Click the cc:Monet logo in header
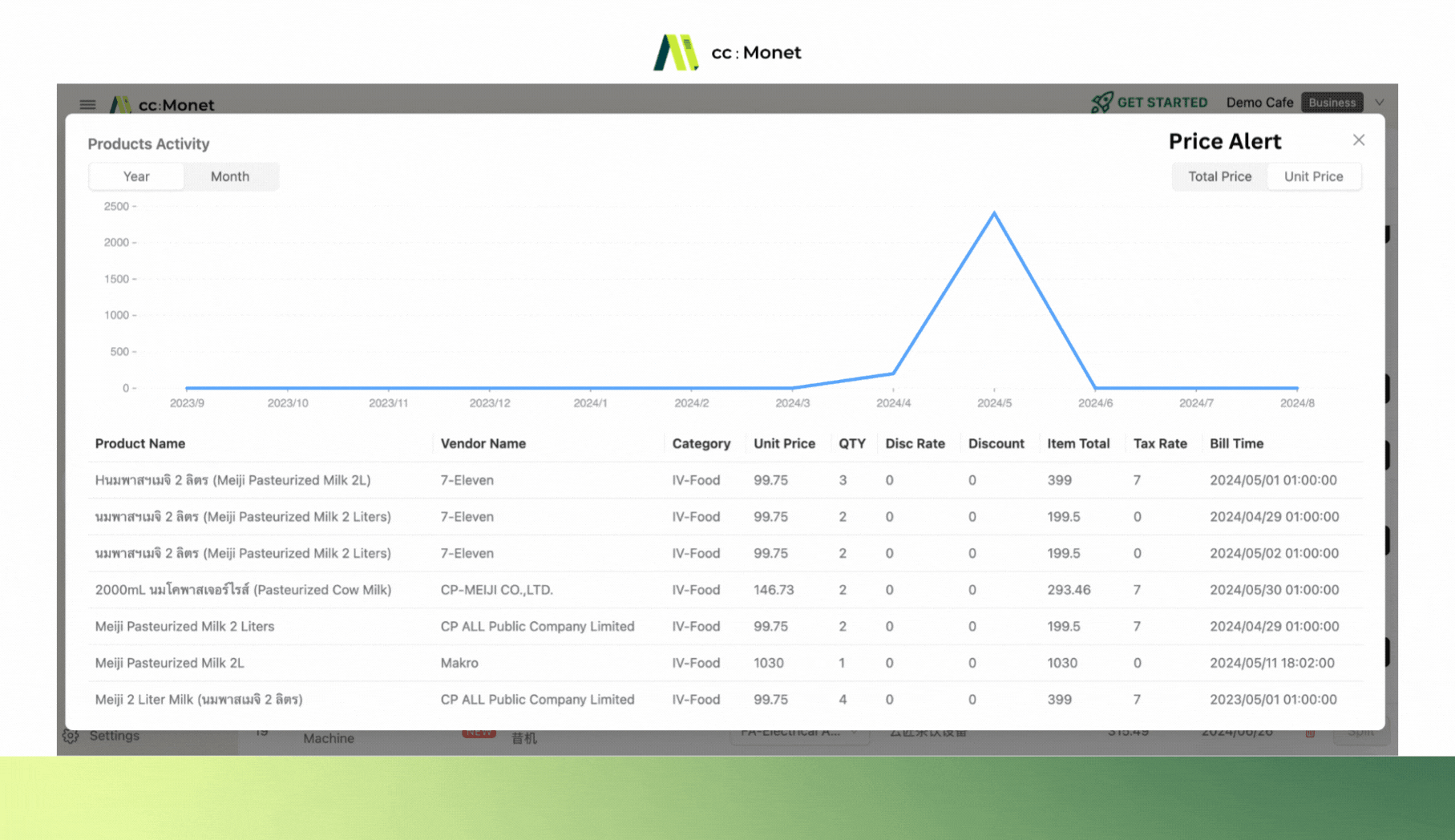The width and height of the screenshot is (1455, 840). [162, 104]
